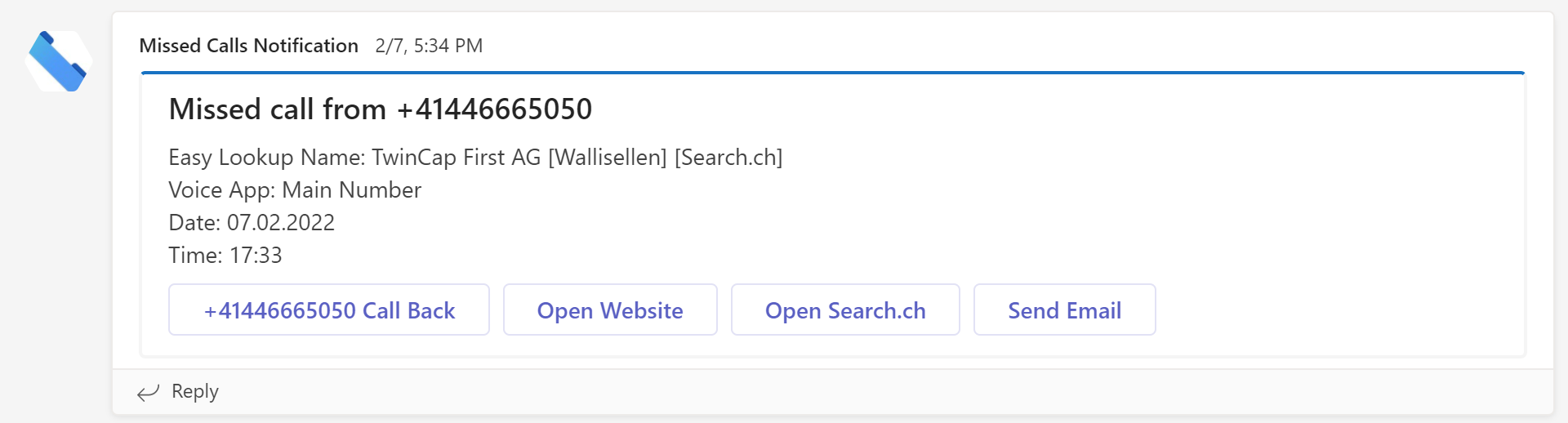
Task: Call back +41446665050
Action: (x=329, y=309)
